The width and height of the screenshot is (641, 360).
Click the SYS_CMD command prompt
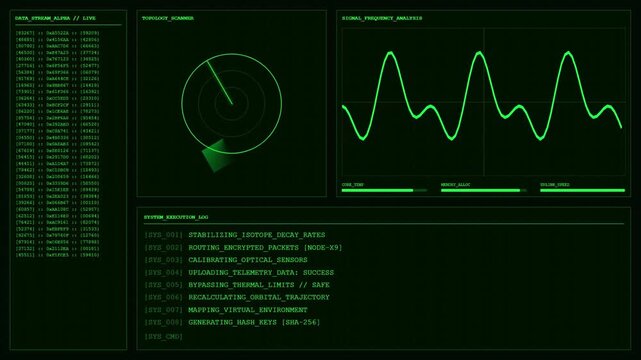pyautogui.click(x=164, y=337)
